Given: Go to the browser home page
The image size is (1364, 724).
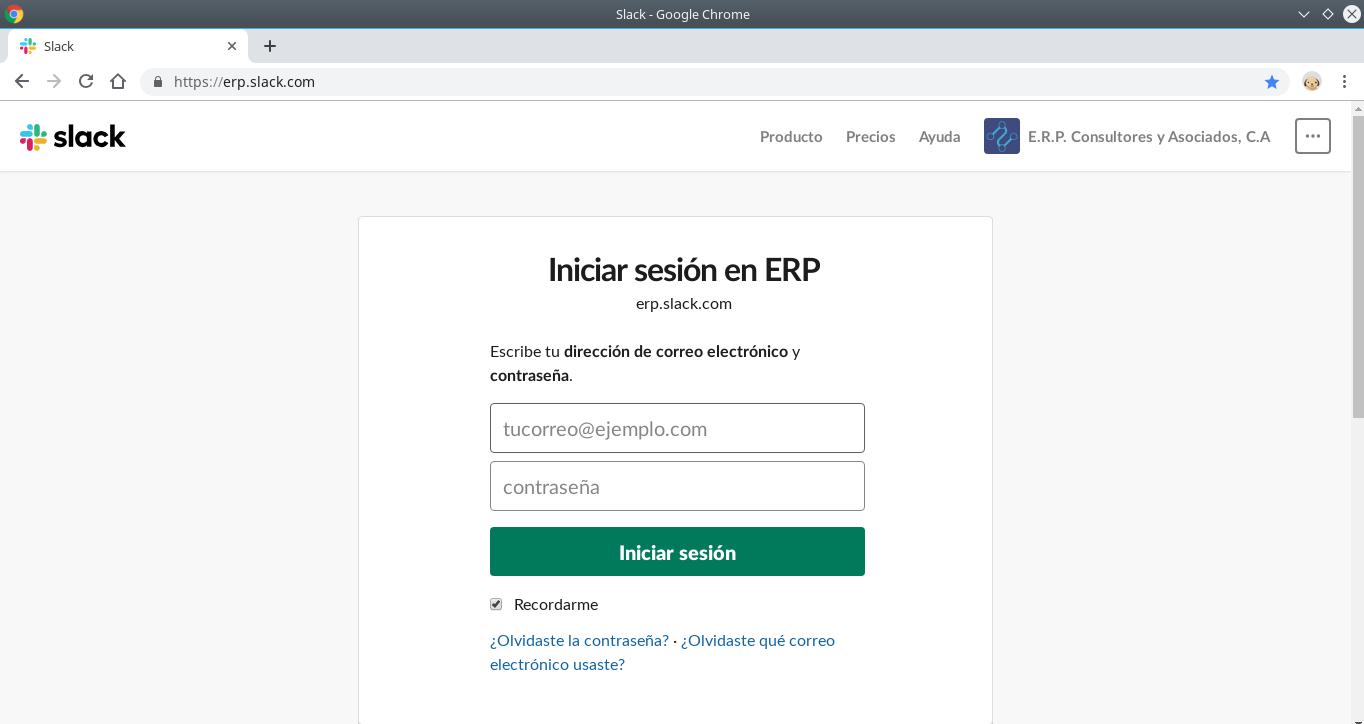Looking at the screenshot, I should pos(118,82).
